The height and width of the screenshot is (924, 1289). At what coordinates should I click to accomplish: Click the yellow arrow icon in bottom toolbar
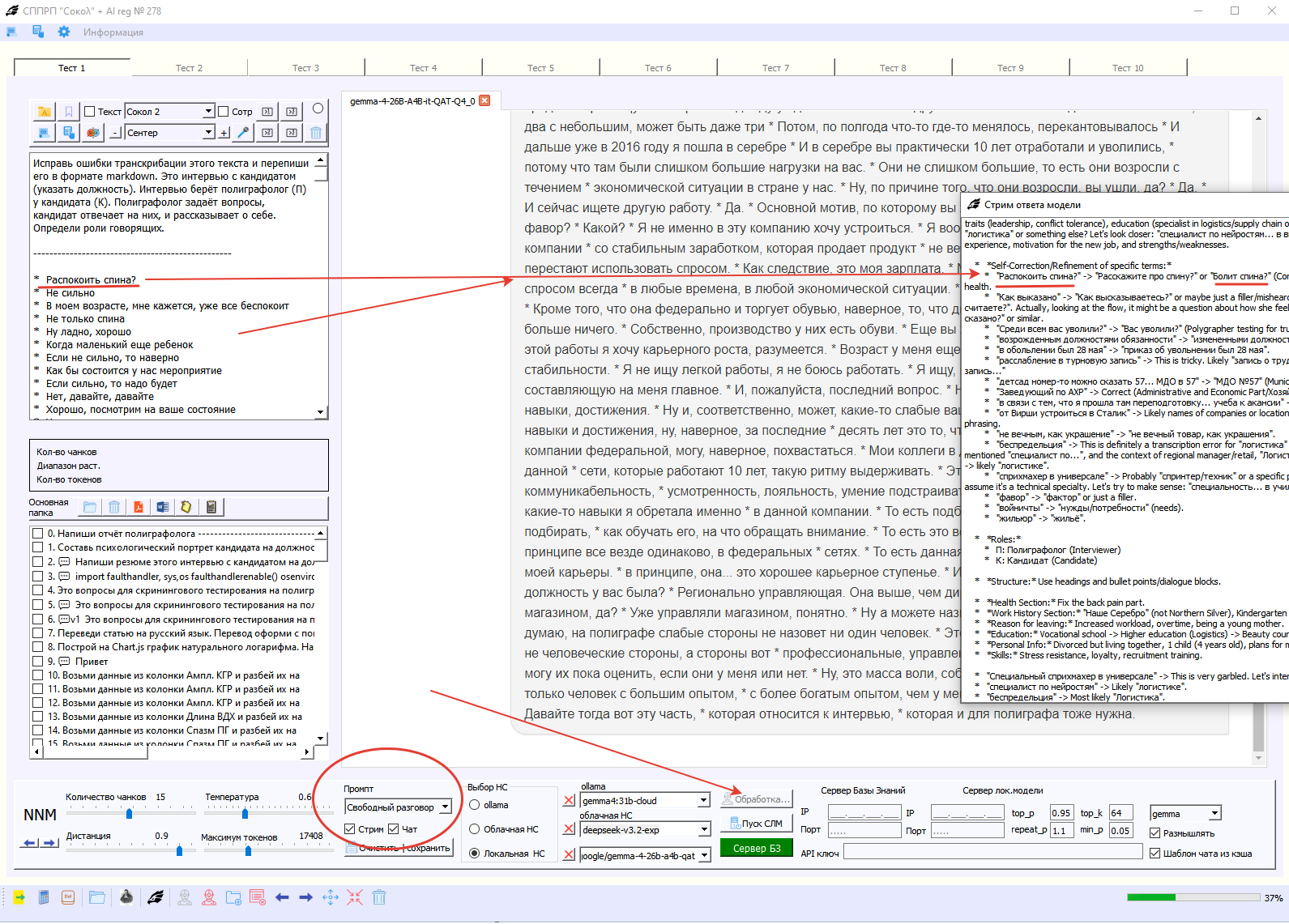(19, 897)
